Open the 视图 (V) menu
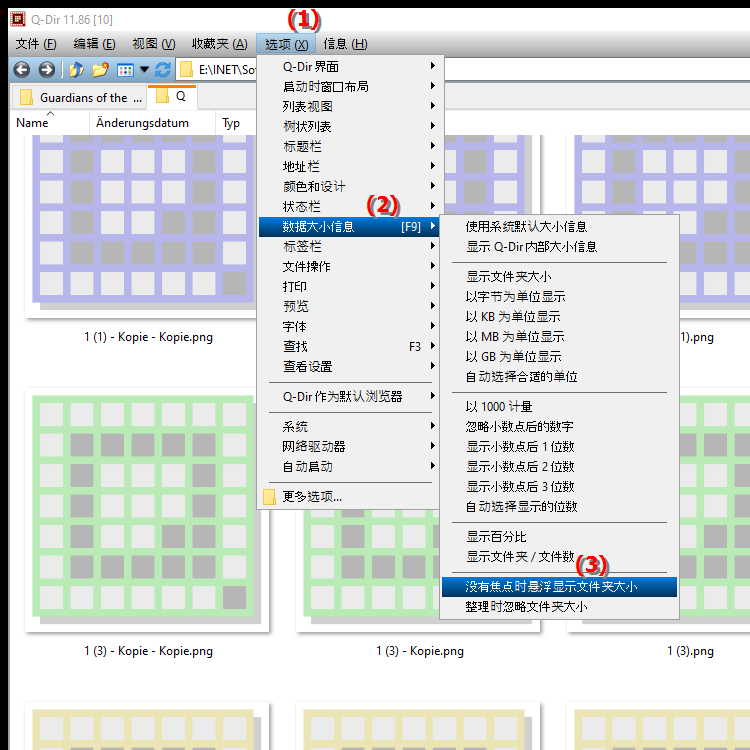This screenshot has height=750, width=750. click(x=154, y=44)
